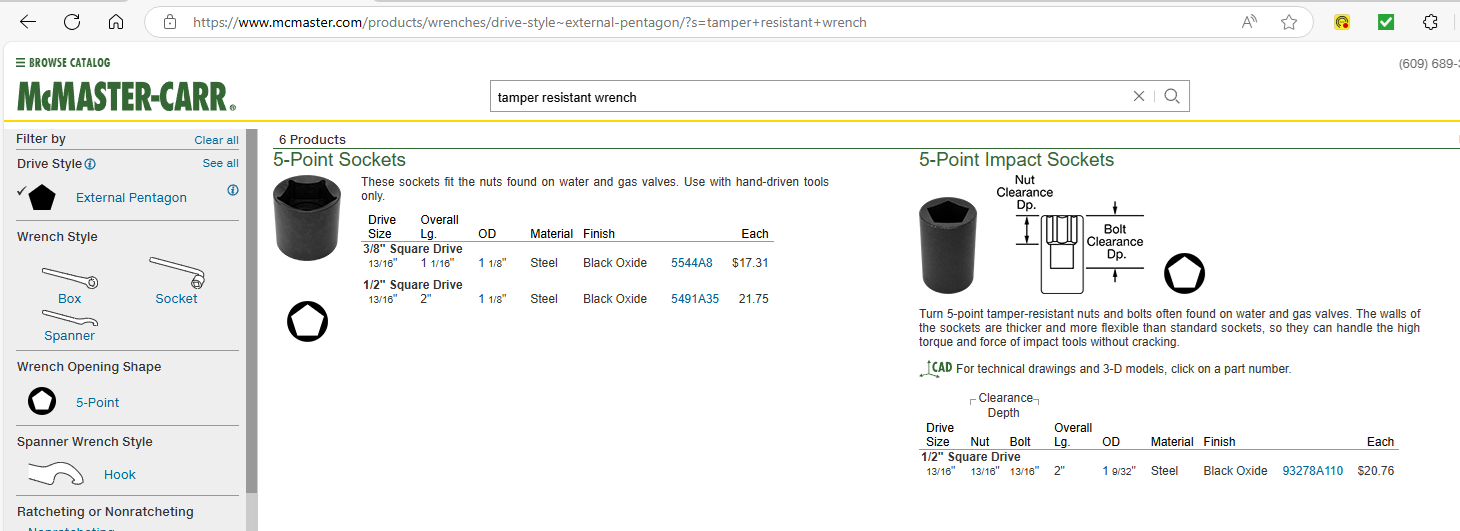The width and height of the screenshot is (1460, 531).
Task: Click the 21.75 price
Action: [x=753, y=299]
